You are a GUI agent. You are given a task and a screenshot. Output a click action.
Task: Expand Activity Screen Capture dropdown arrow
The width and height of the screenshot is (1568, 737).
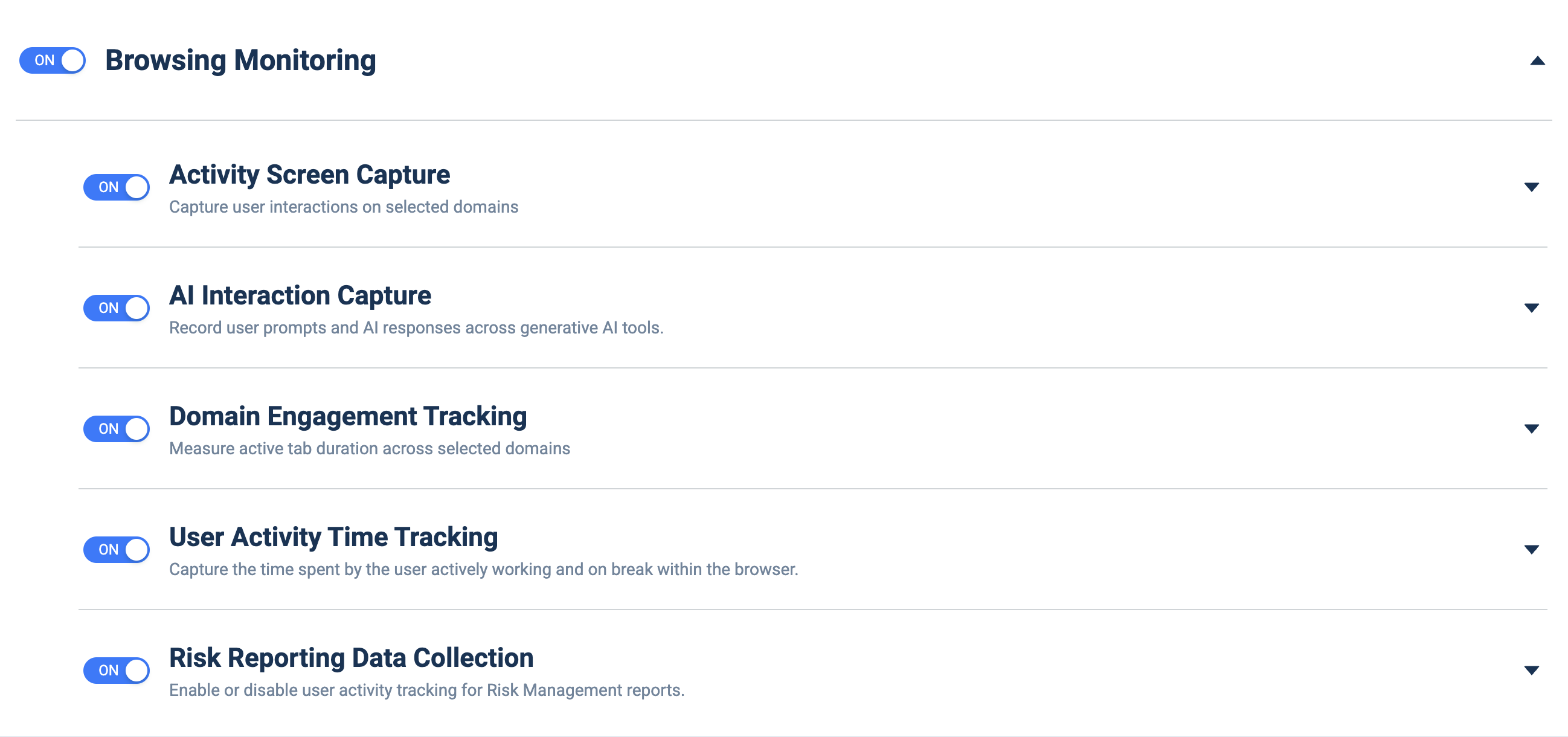tap(1532, 187)
